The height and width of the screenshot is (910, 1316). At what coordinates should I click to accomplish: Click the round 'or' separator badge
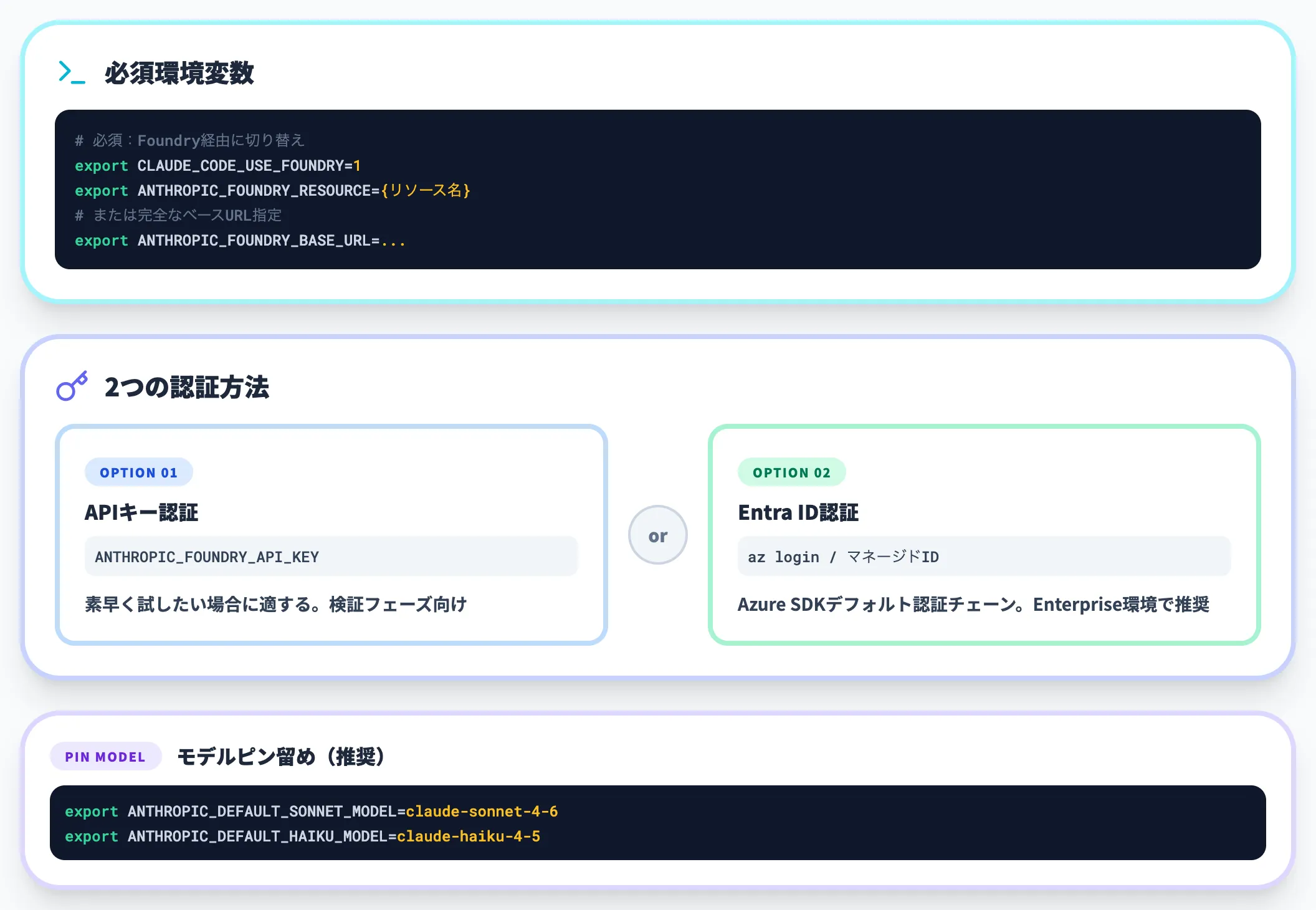click(x=658, y=535)
